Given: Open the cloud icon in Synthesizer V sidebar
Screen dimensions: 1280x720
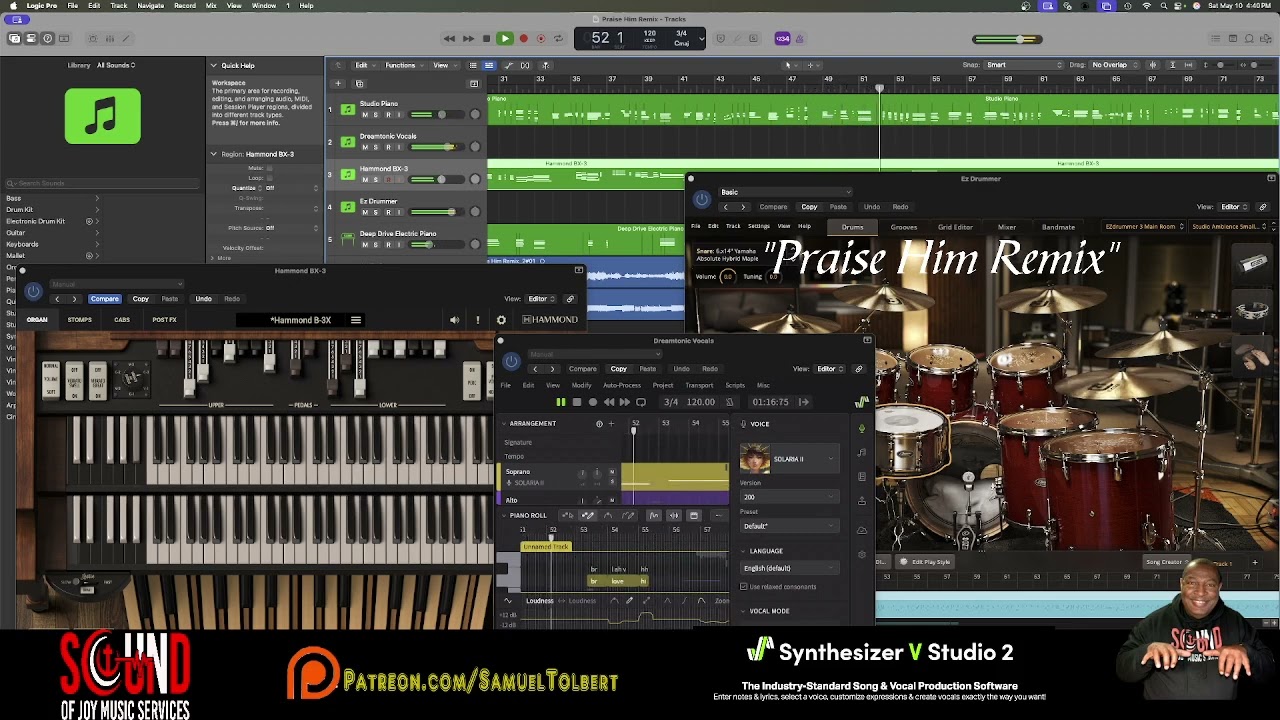Looking at the screenshot, I should click(x=862, y=530).
